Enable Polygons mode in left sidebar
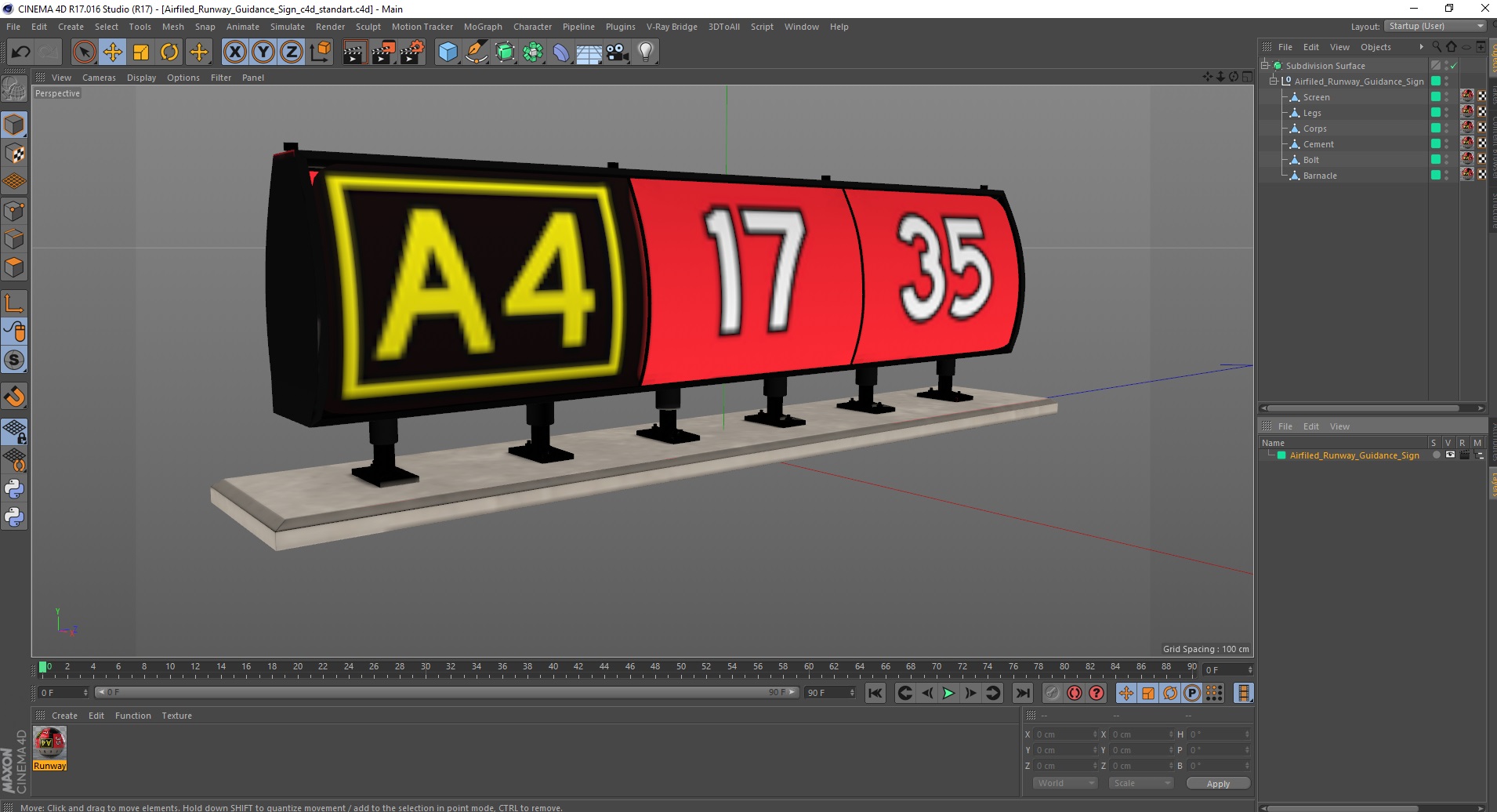Image resolution: width=1497 pixels, height=812 pixels. click(x=14, y=267)
